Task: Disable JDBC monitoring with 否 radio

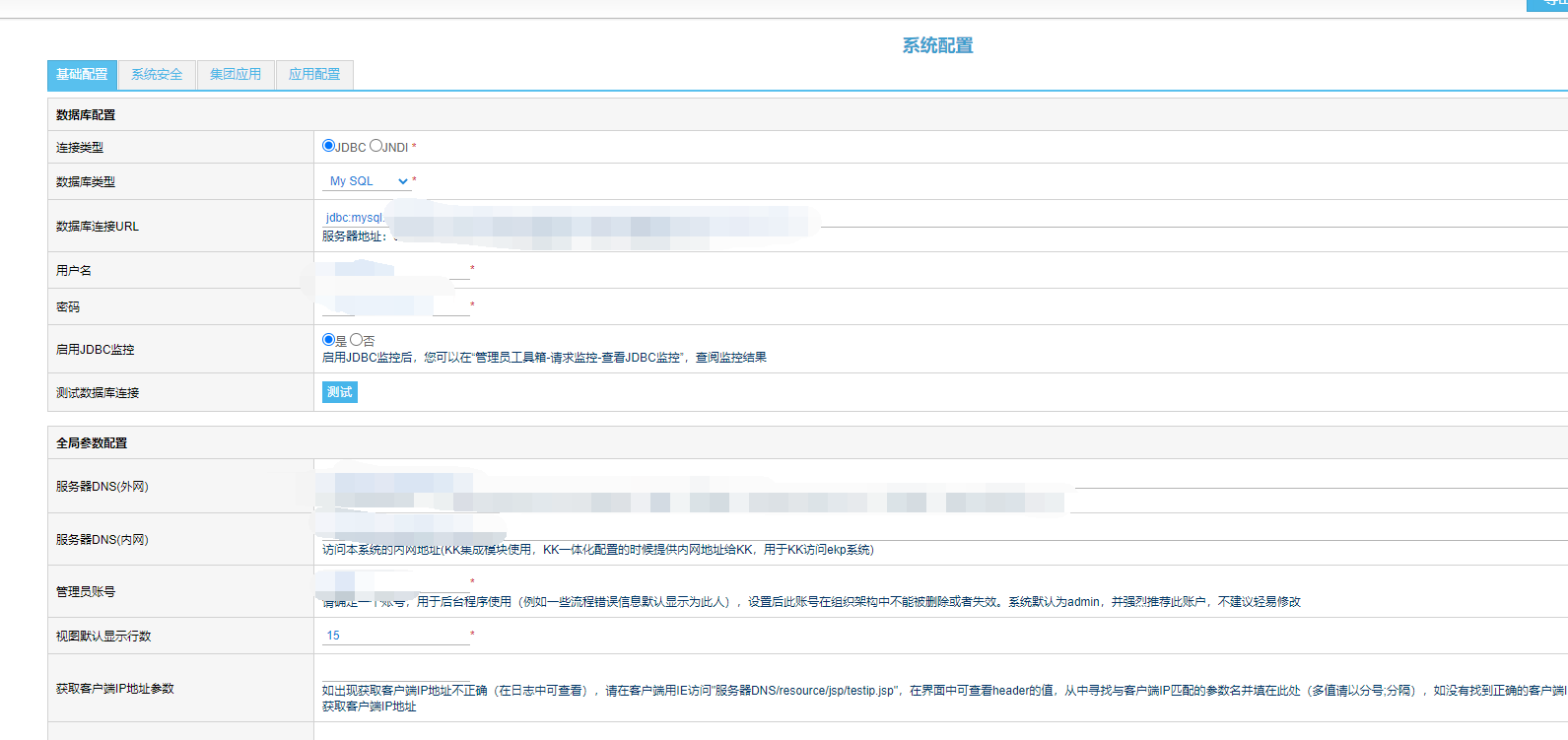Action: pyautogui.click(x=356, y=340)
